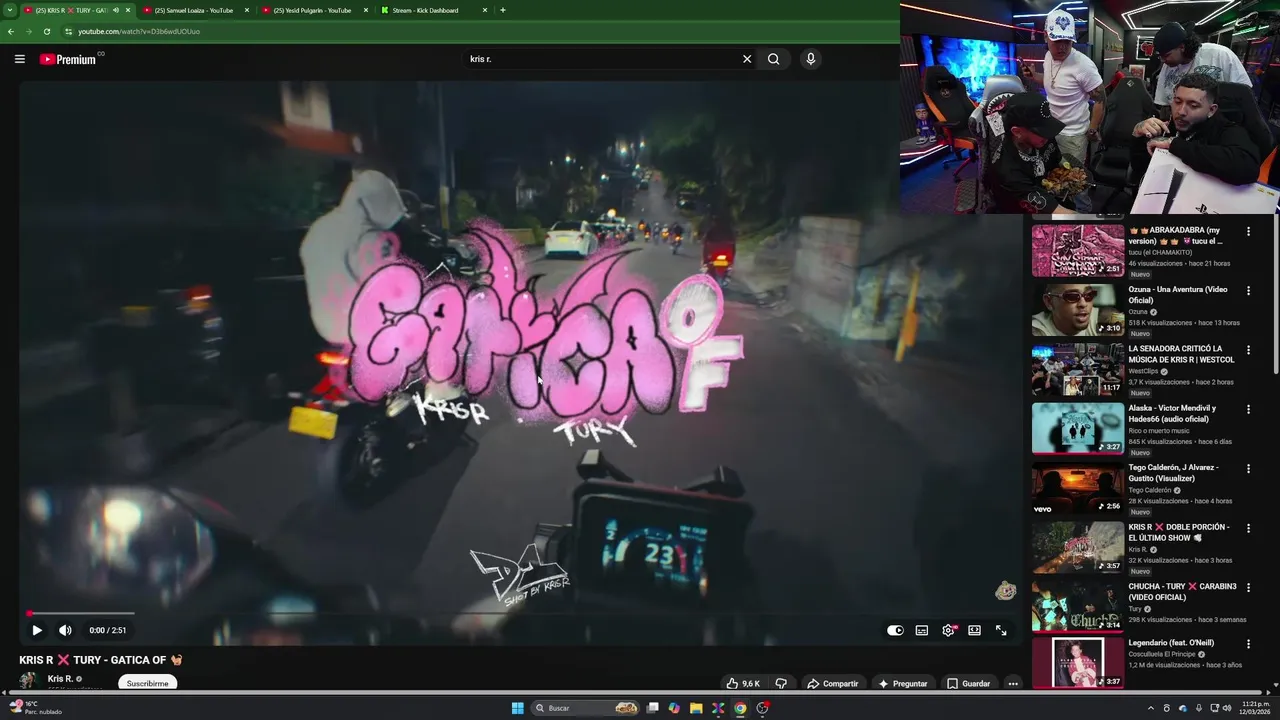Open Ozuna - Una Aventura video title
The height and width of the screenshot is (720, 1280).
pos(1178,295)
